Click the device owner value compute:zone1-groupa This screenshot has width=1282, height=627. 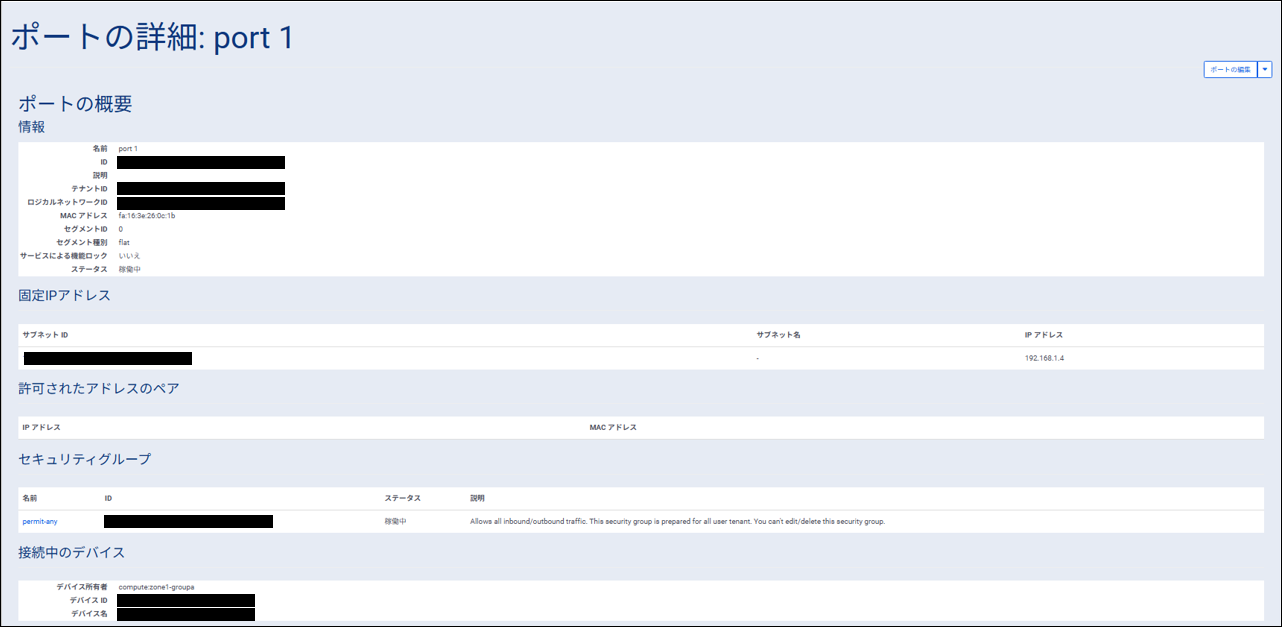click(x=156, y=586)
